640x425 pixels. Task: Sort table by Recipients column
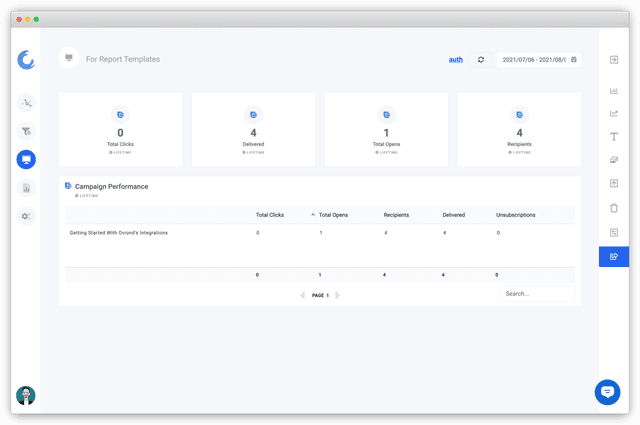tap(396, 215)
